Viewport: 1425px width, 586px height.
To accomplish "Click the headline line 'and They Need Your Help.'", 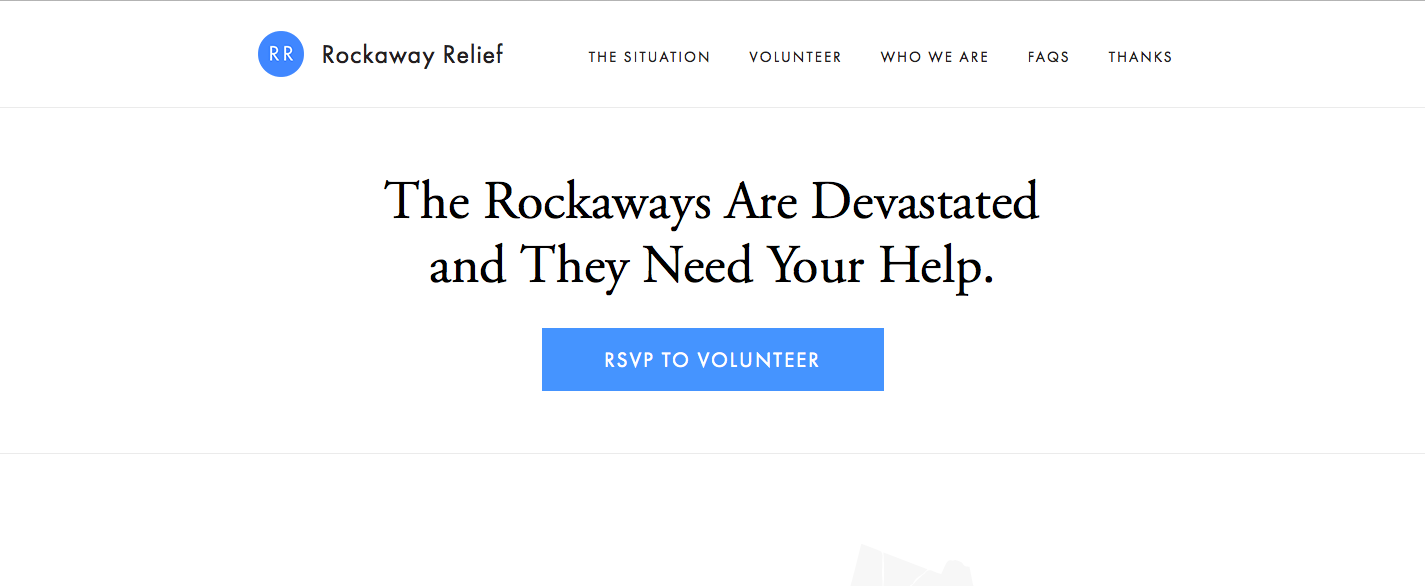I will pos(712,265).
